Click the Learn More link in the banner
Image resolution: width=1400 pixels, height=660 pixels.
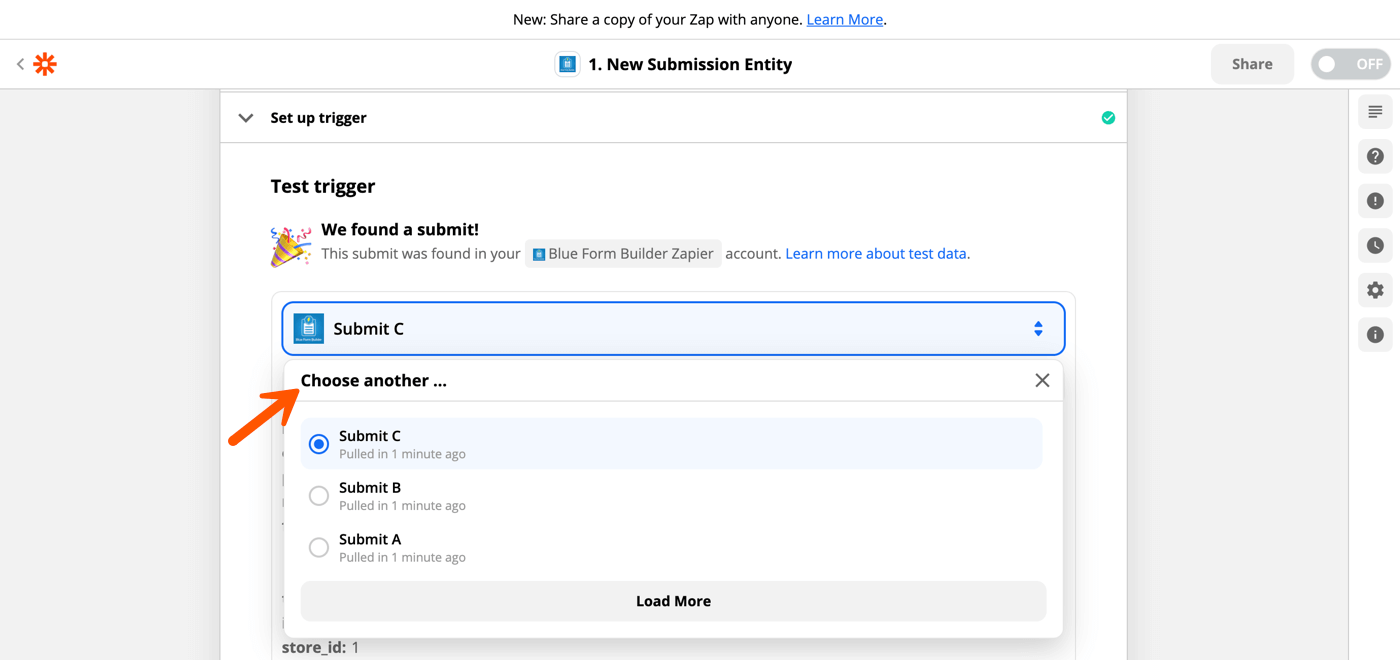[844, 19]
